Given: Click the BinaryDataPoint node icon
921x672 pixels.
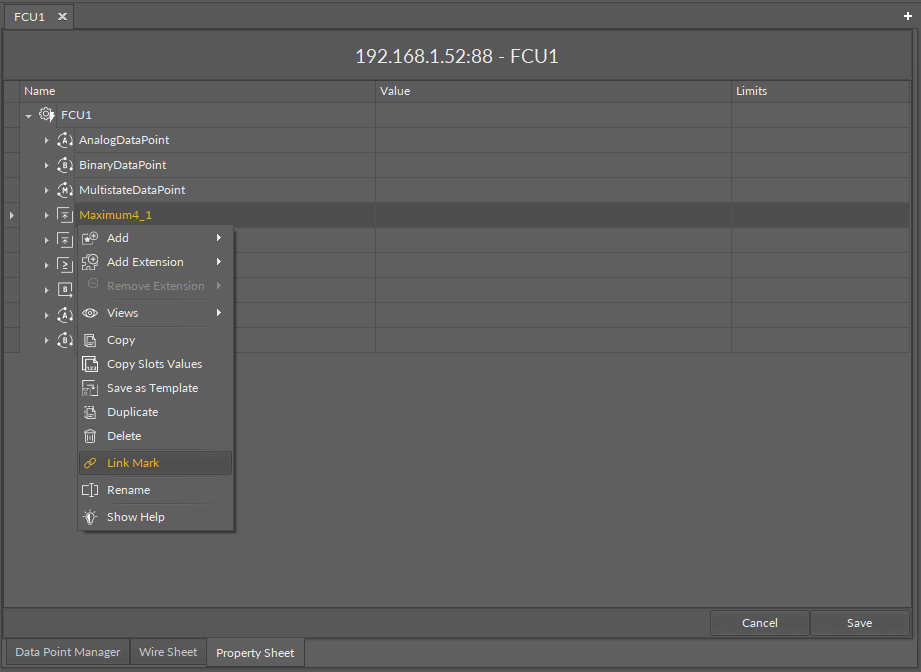Looking at the screenshot, I should point(65,165).
